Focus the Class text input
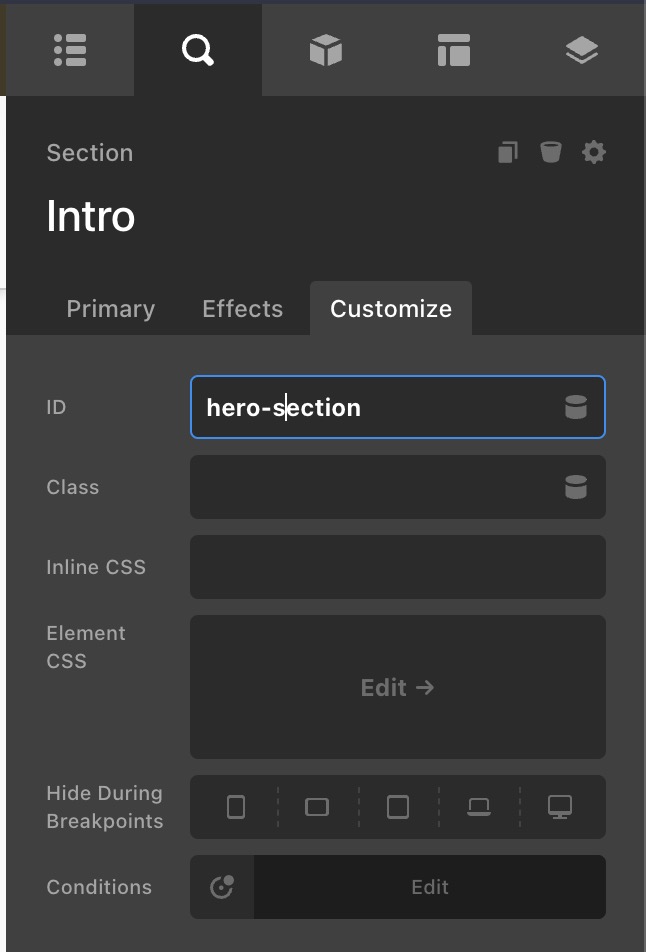 pos(370,487)
